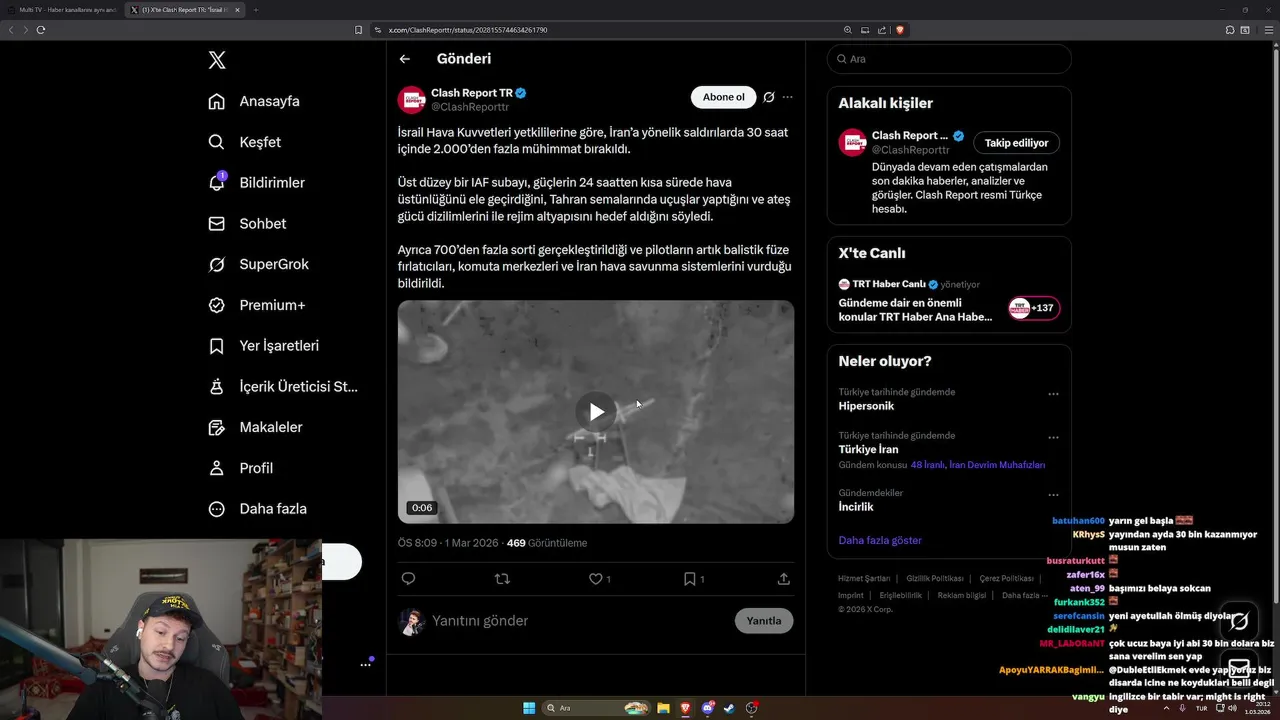Click the repost icon under the post
This screenshot has width=1280, height=720.
(502, 578)
